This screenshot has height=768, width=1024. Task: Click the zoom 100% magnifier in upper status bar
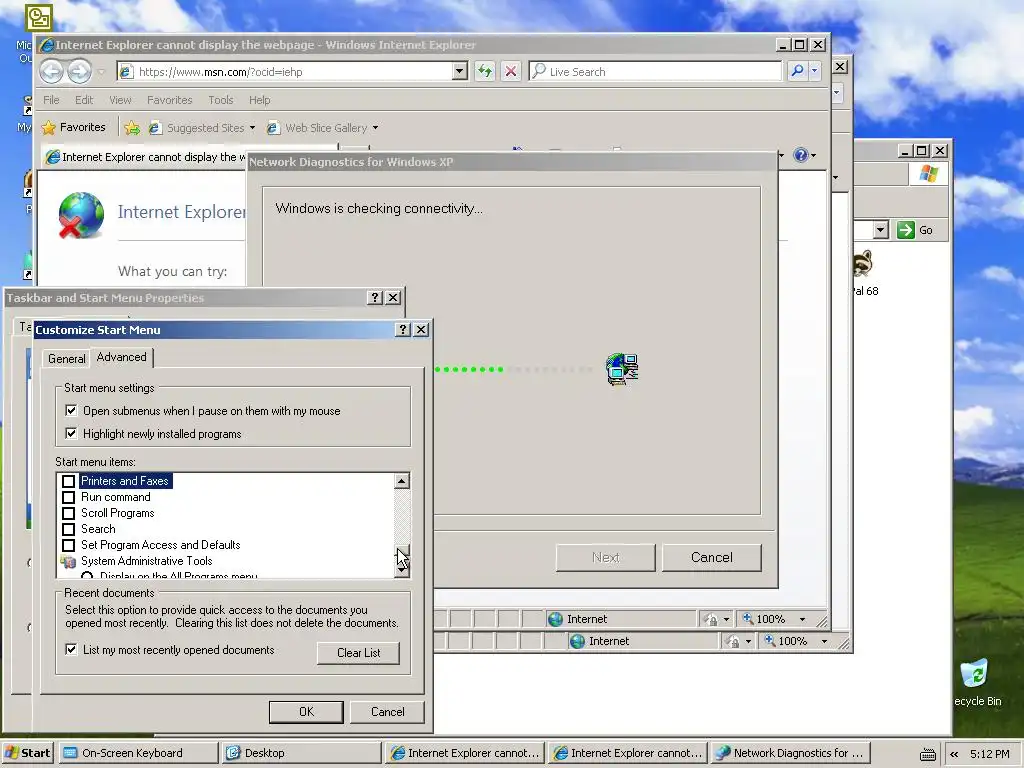pos(748,618)
